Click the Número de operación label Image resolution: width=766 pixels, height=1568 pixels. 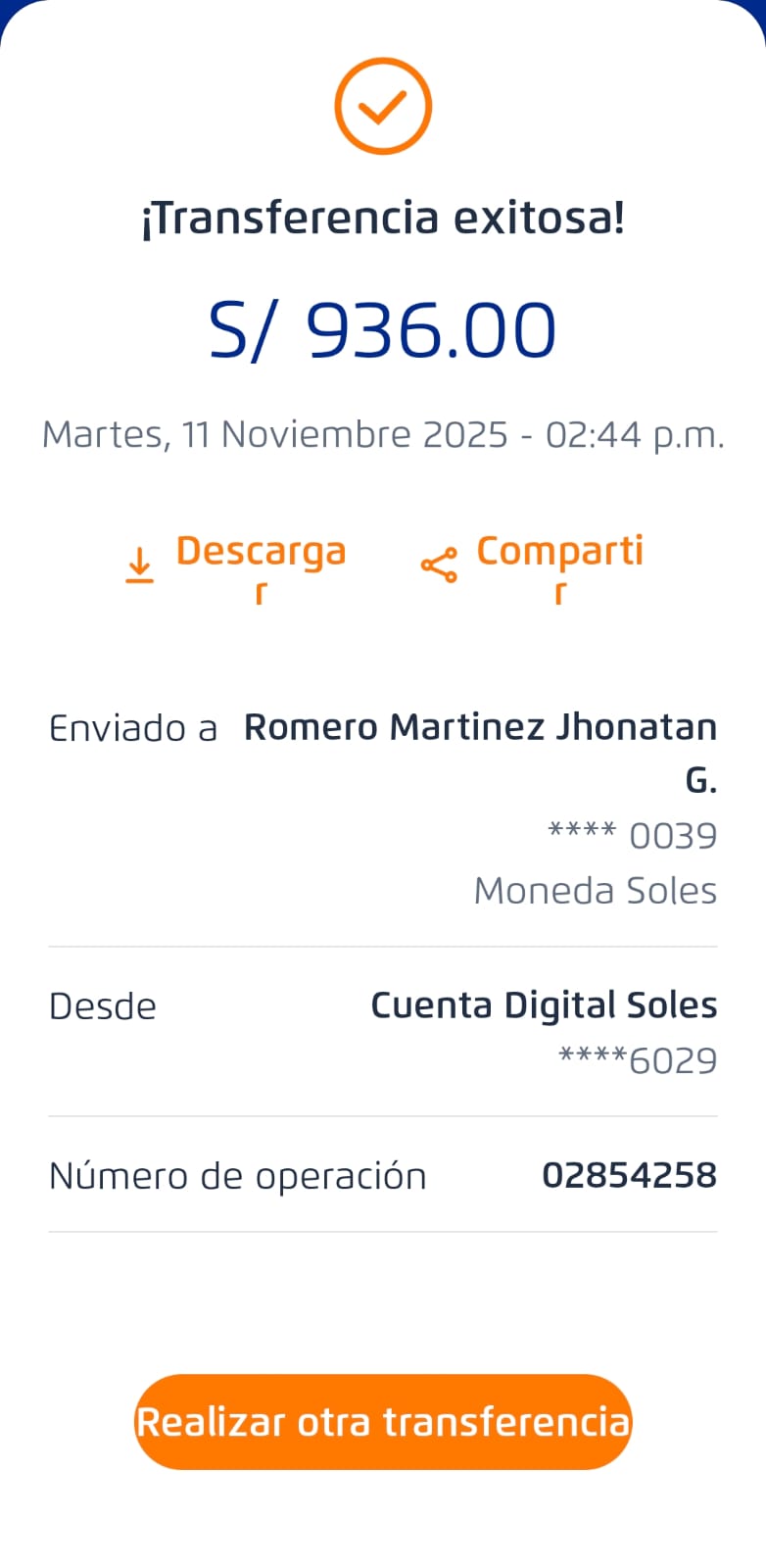coord(238,1176)
